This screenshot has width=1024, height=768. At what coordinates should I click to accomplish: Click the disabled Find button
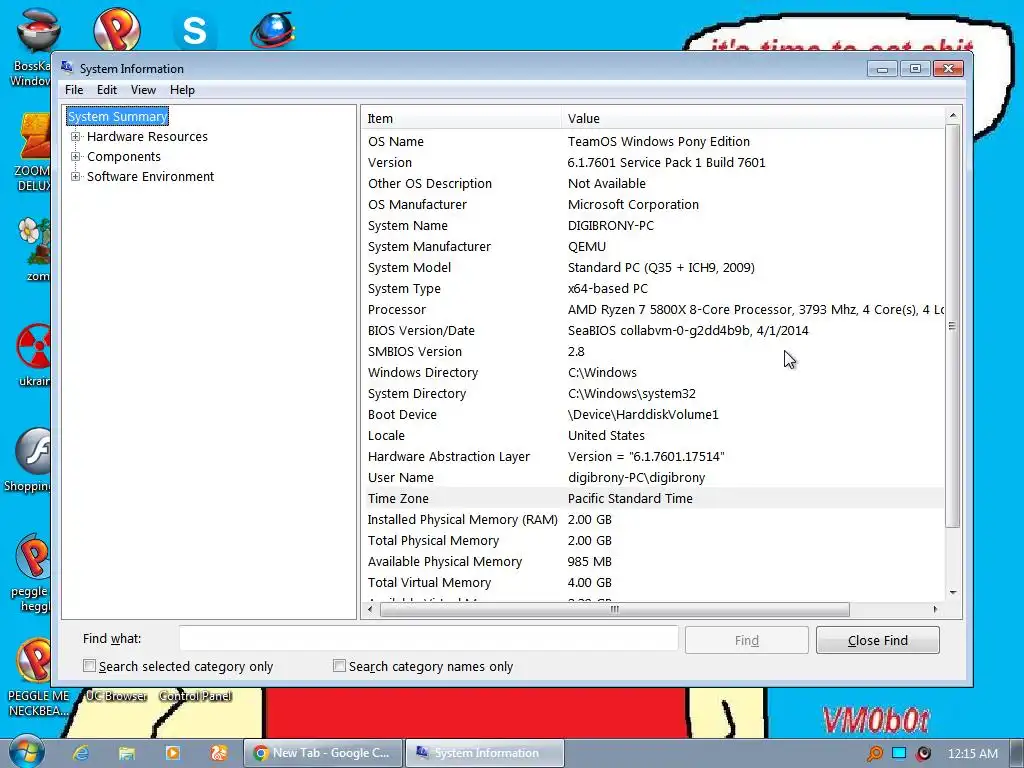pos(746,640)
